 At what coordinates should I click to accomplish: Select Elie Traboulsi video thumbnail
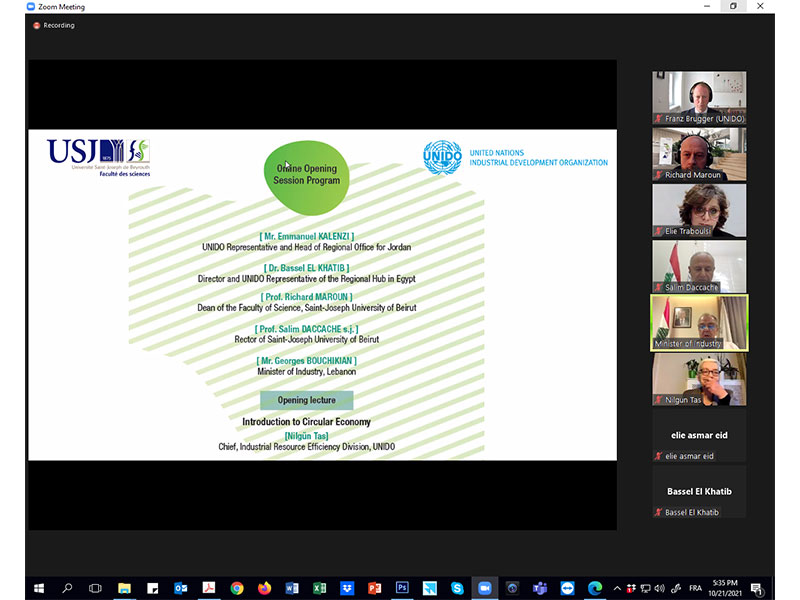[699, 210]
